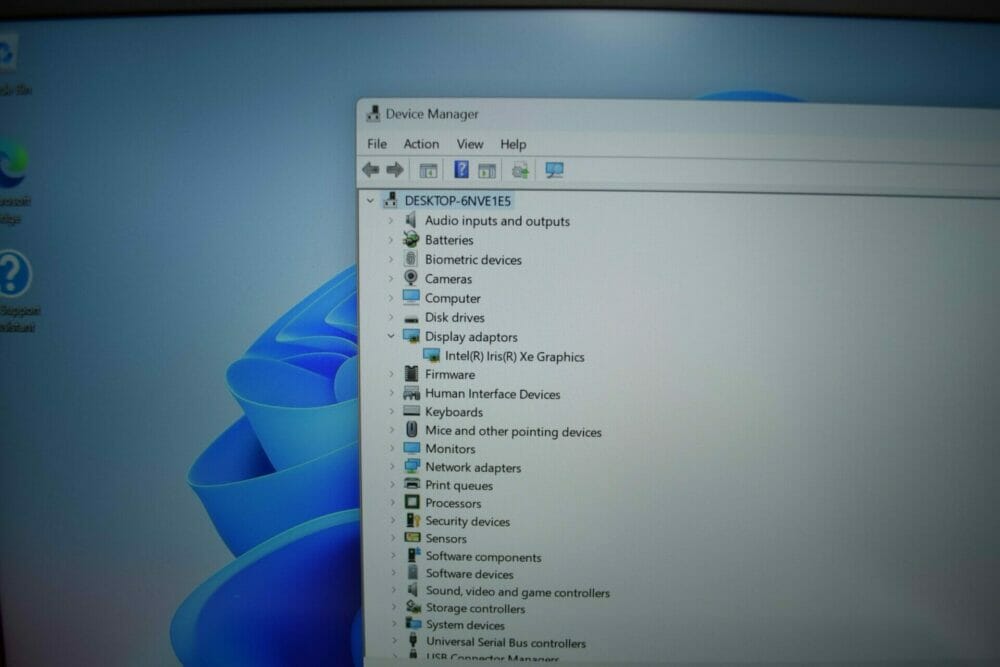Click the Scan for hardware changes monitor icon
This screenshot has height=667, width=1000.
click(554, 170)
